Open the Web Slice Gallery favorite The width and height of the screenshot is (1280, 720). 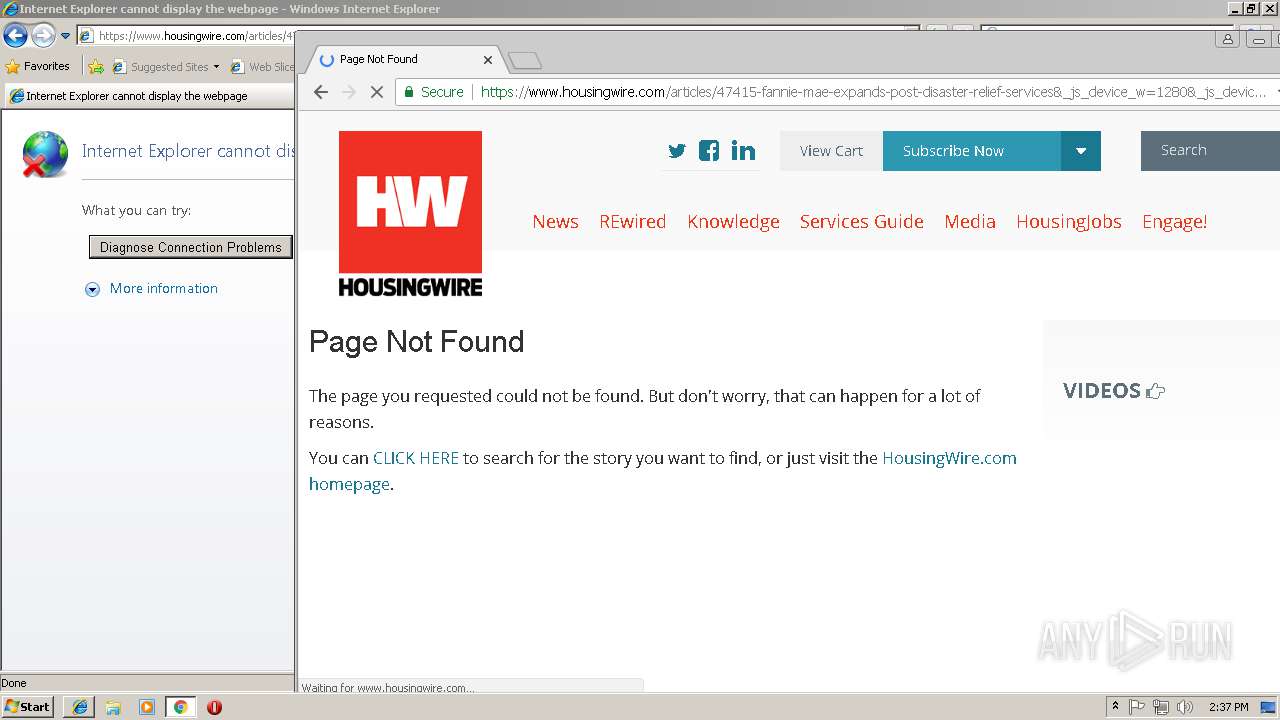tap(262, 67)
